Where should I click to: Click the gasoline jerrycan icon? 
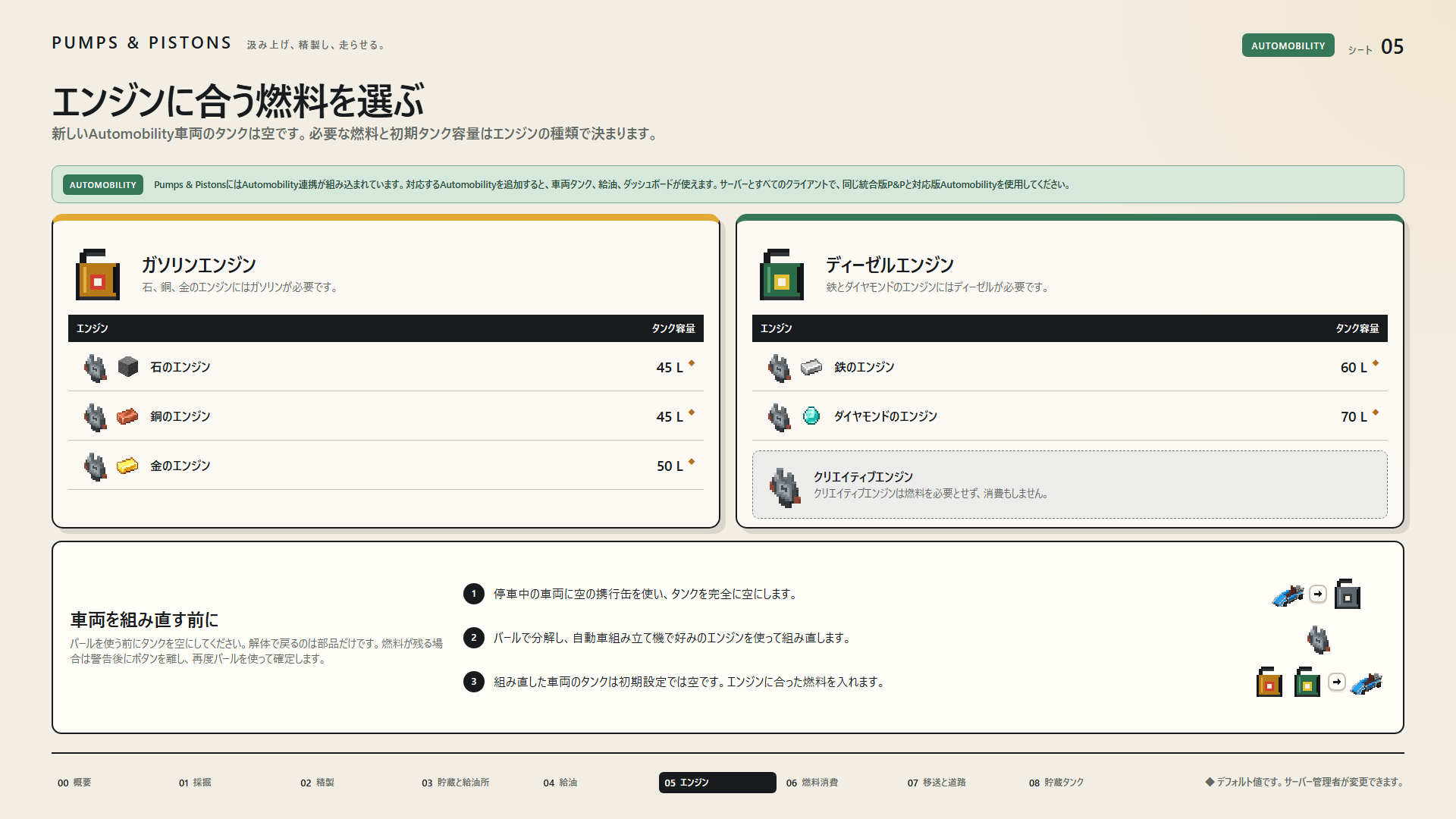[x=98, y=275]
